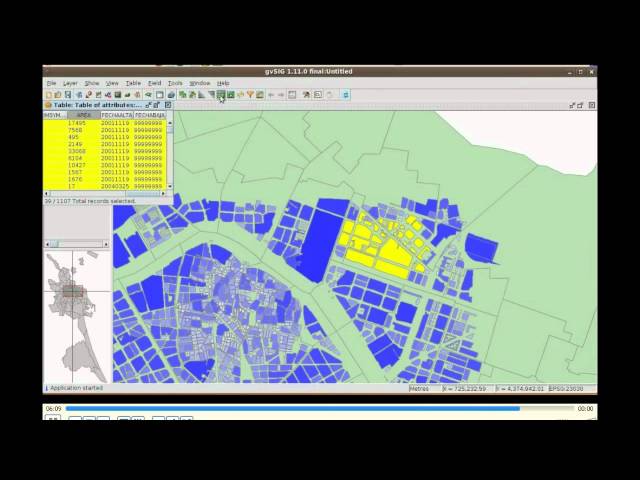Click the Sort descending toolbar icon
This screenshot has width=640, height=480.
tap(211, 95)
